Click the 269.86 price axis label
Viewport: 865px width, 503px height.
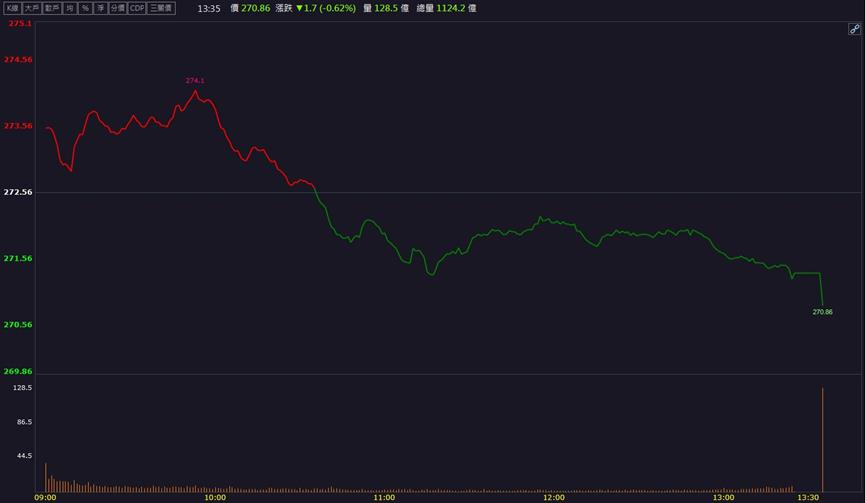18,371
